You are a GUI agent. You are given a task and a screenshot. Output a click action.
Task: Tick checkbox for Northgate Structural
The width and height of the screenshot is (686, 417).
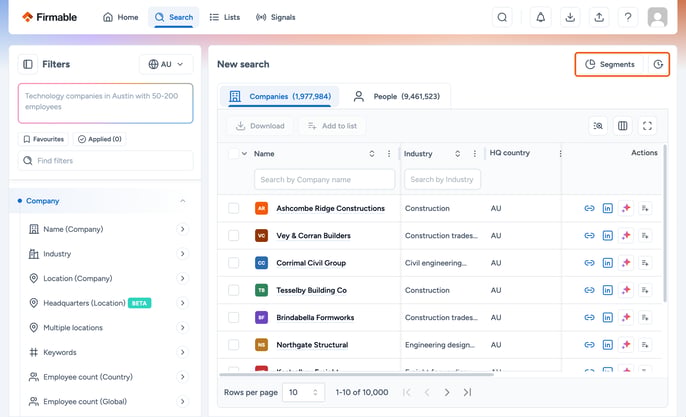pos(234,345)
